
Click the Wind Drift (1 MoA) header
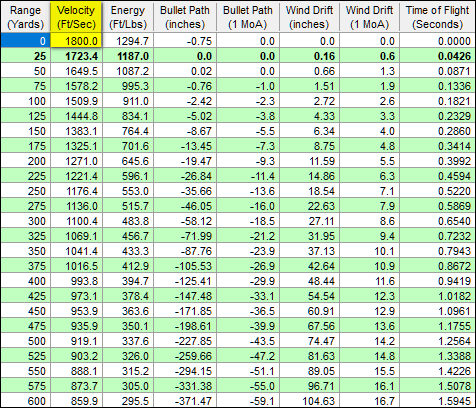pos(370,17)
